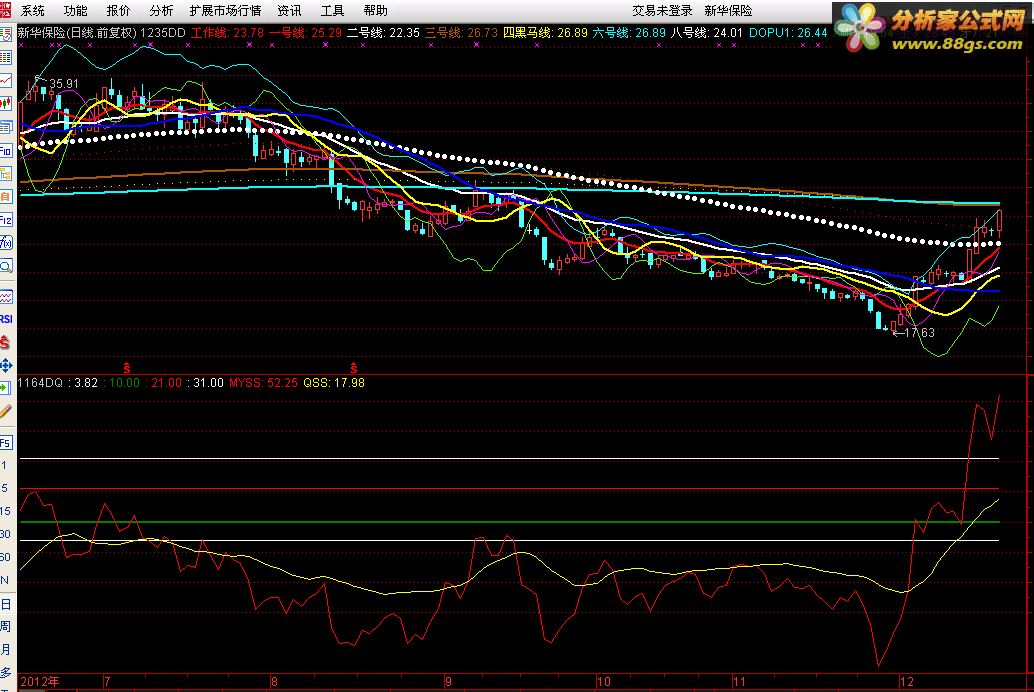Open the 扩展市场行情 menu
This screenshot has height=692, width=1034.
(226, 11)
